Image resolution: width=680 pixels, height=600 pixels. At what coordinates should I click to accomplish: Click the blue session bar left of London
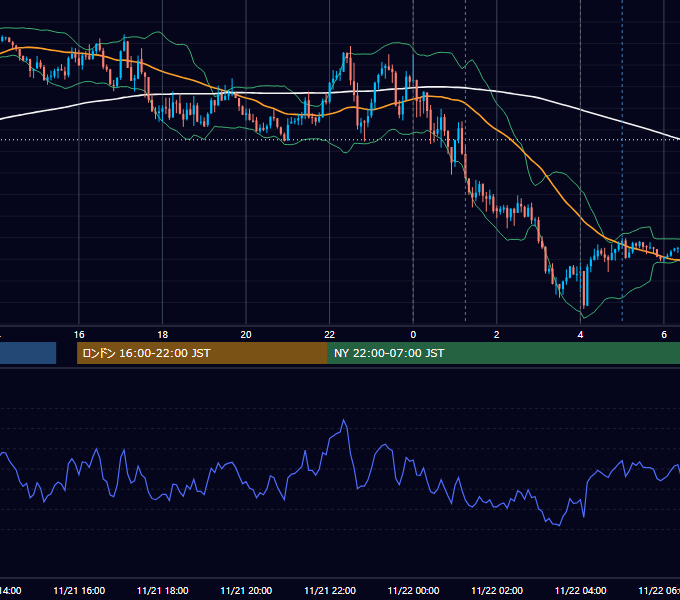click(x=28, y=353)
